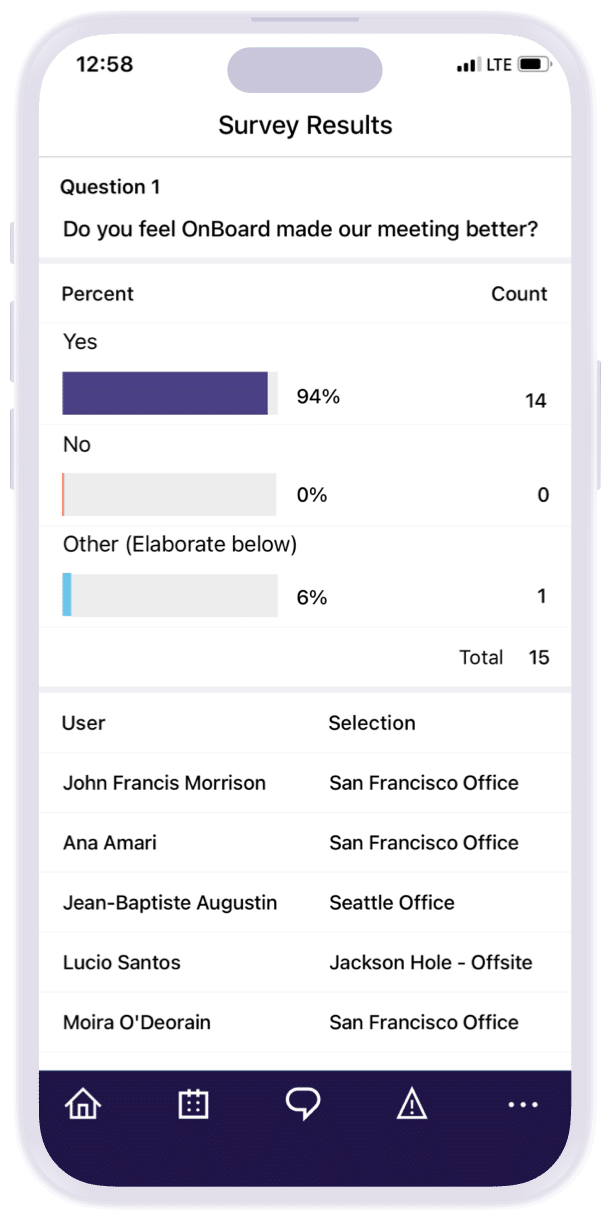
Task: Click the Selection column header
Action: tap(372, 723)
